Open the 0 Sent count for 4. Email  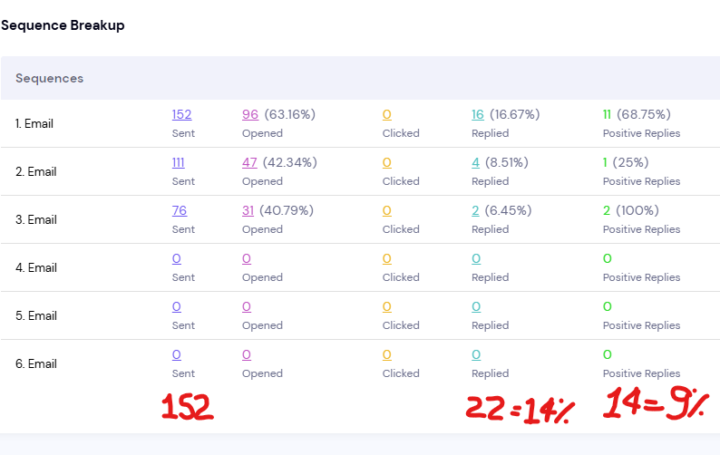pos(176,259)
